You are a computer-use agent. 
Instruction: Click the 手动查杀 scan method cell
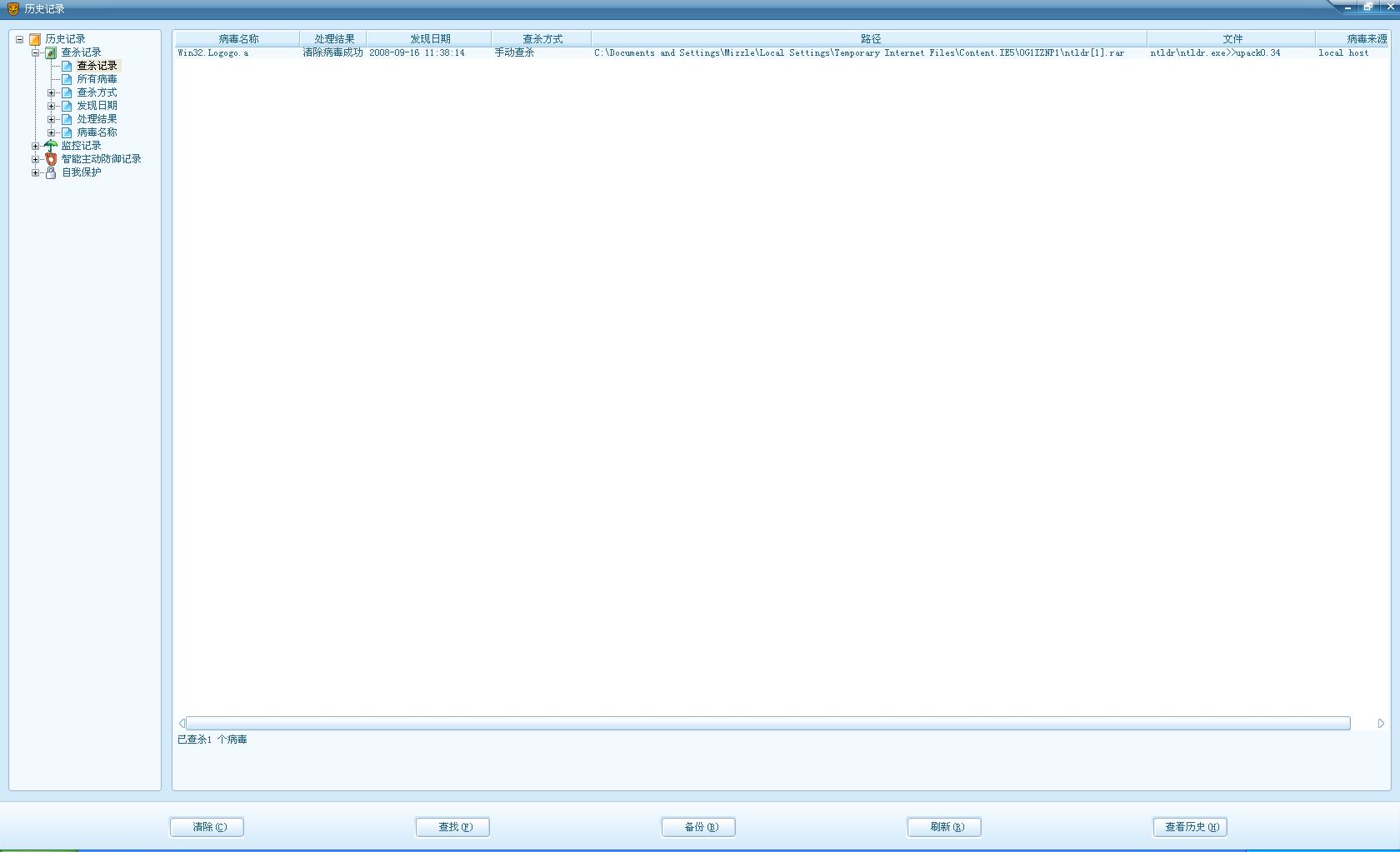click(514, 52)
